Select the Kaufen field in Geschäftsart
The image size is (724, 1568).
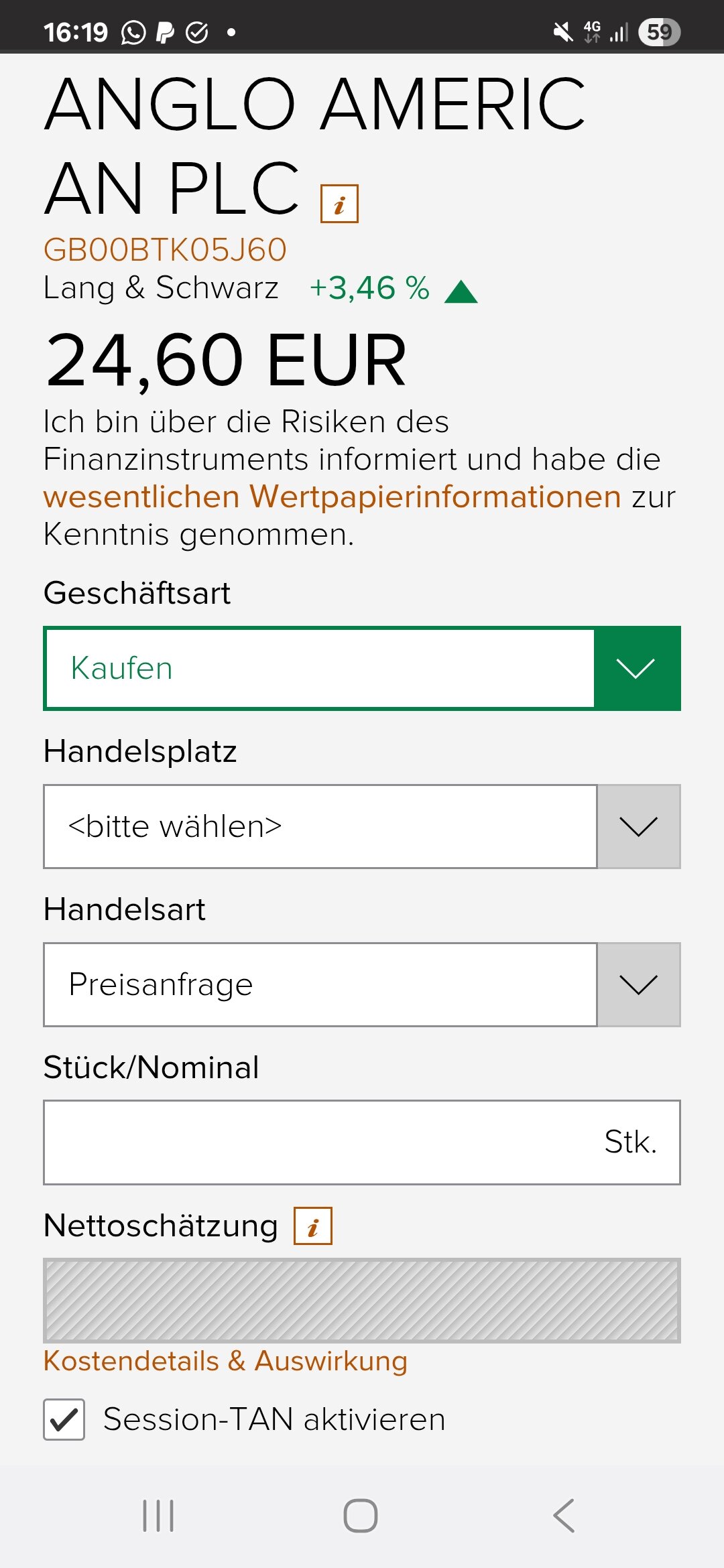coord(320,668)
